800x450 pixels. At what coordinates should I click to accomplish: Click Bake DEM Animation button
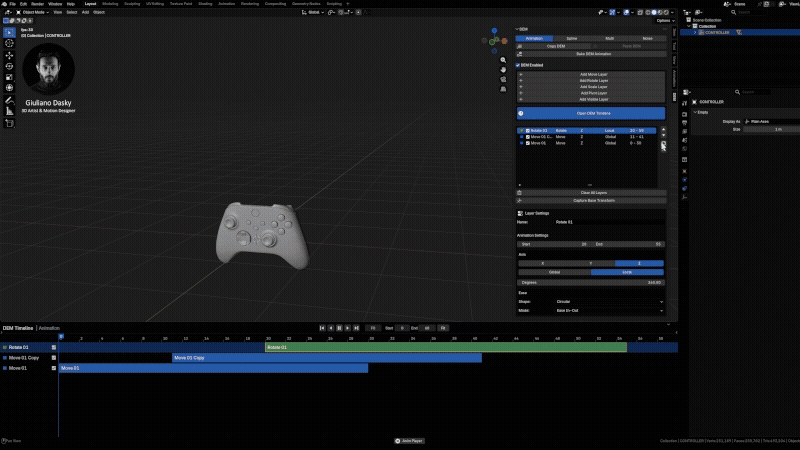click(x=593, y=54)
